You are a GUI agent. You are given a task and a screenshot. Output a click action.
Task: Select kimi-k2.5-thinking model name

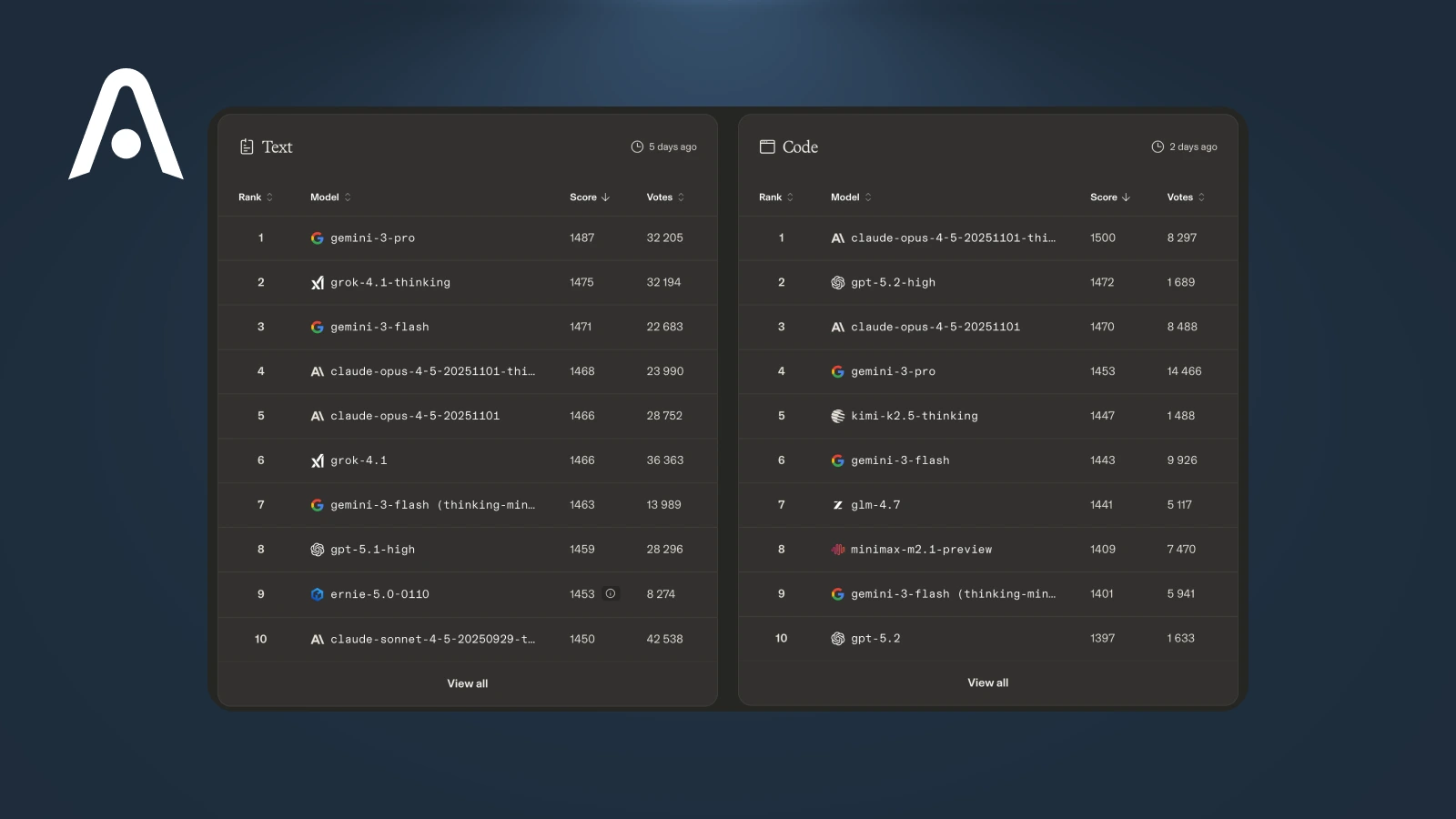click(x=915, y=416)
